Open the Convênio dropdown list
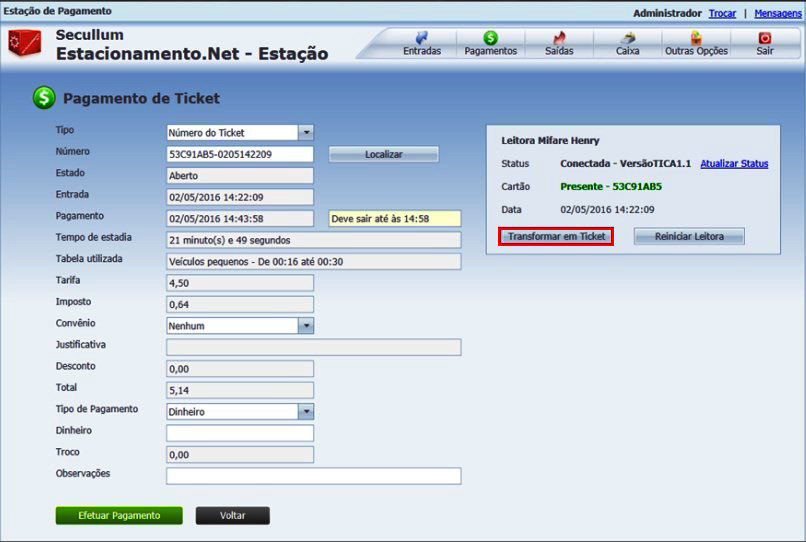Image resolution: width=806 pixels, height=542 pixels. pos(306,326)
